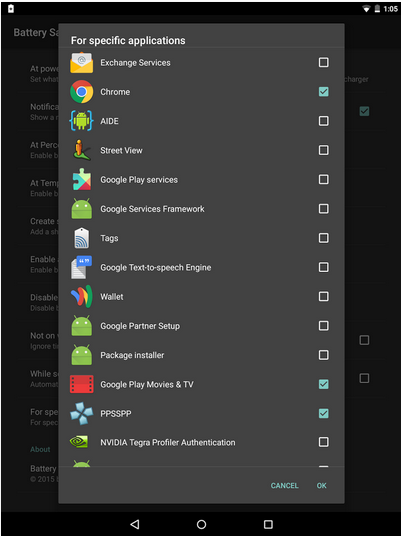Click the Package installer android icon

coord(81,355)
